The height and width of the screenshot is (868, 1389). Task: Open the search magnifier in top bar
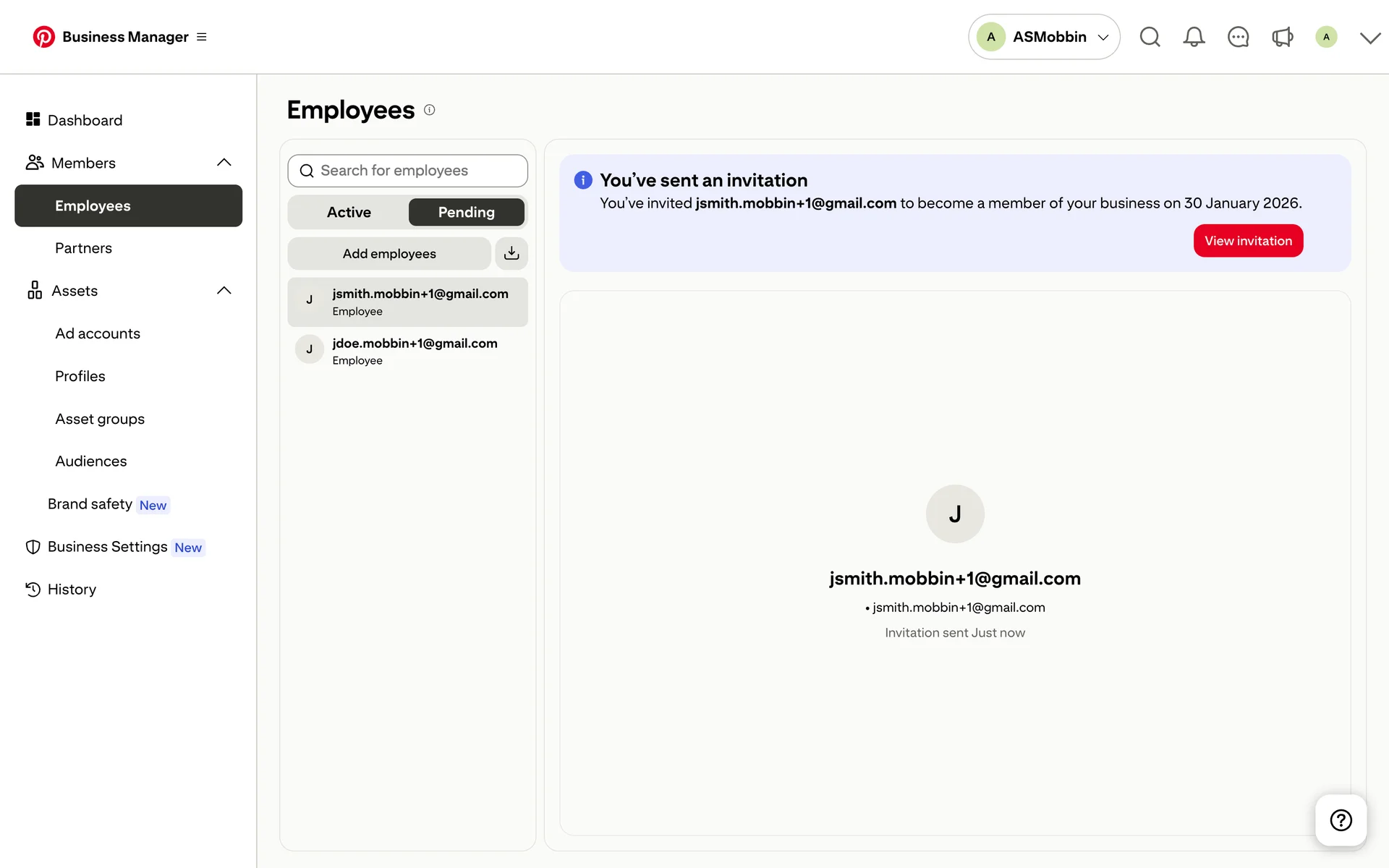[1150, 37]
